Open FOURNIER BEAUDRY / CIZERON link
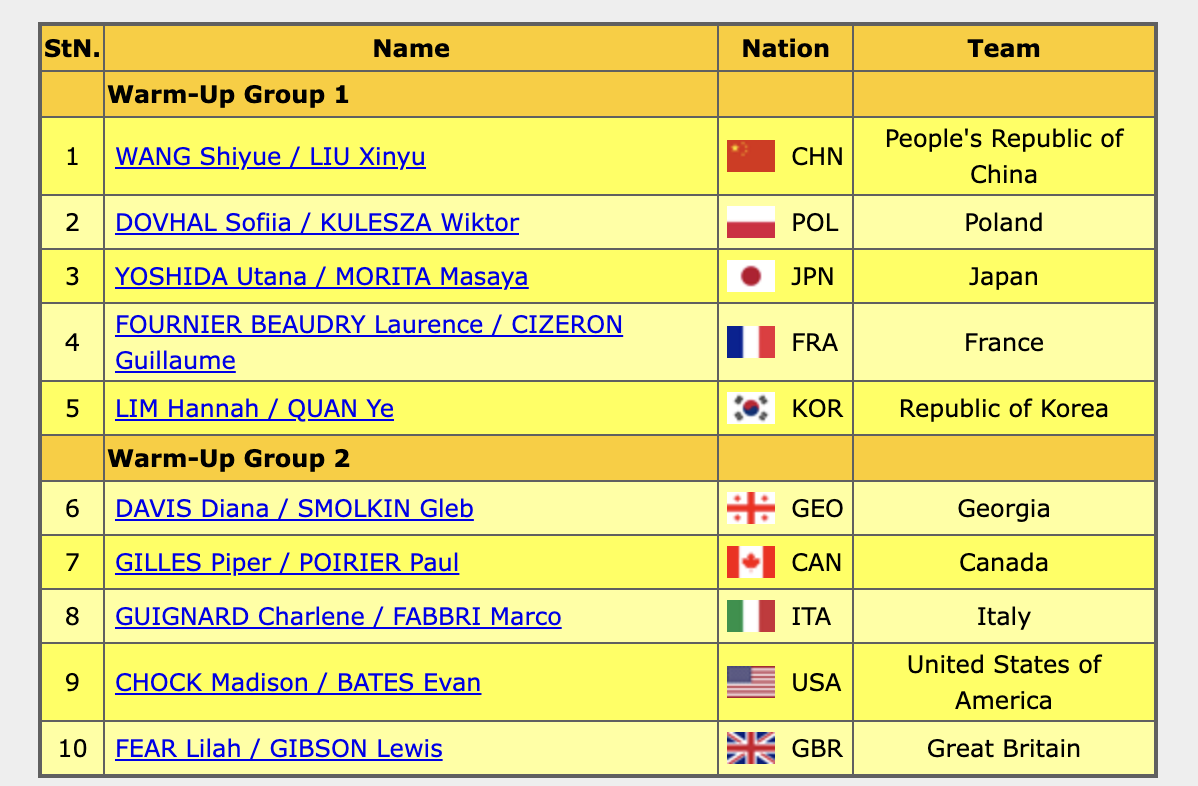The height and width of the screenshot is (786, 1198). coord(368,325)
